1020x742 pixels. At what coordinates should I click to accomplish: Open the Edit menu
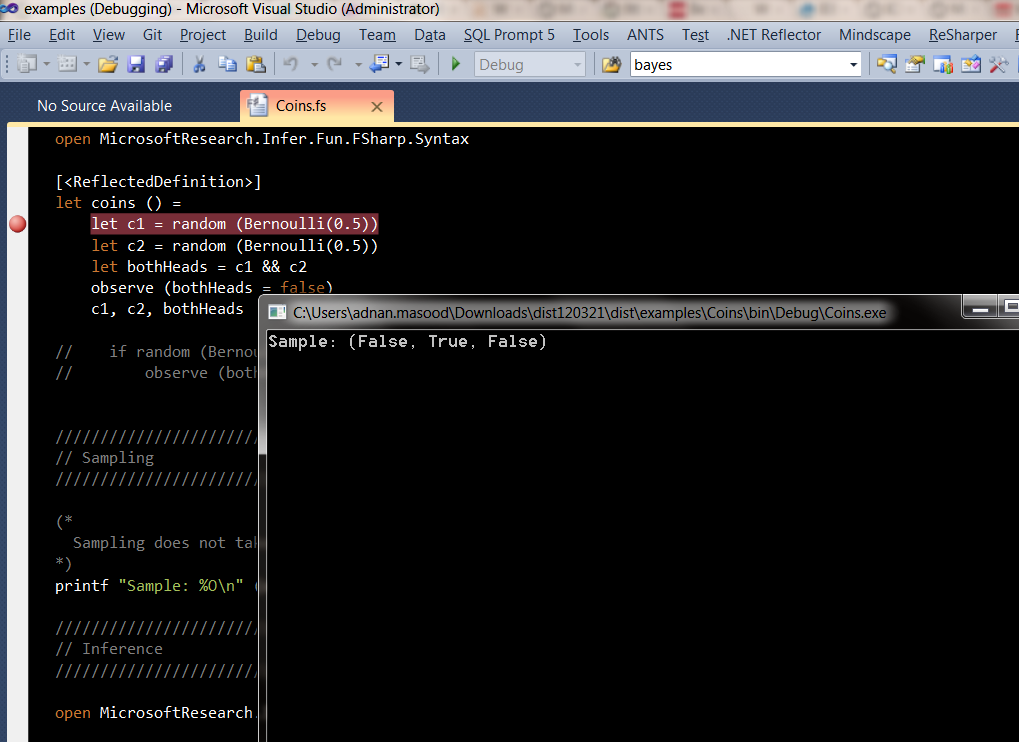coord(62,34)
